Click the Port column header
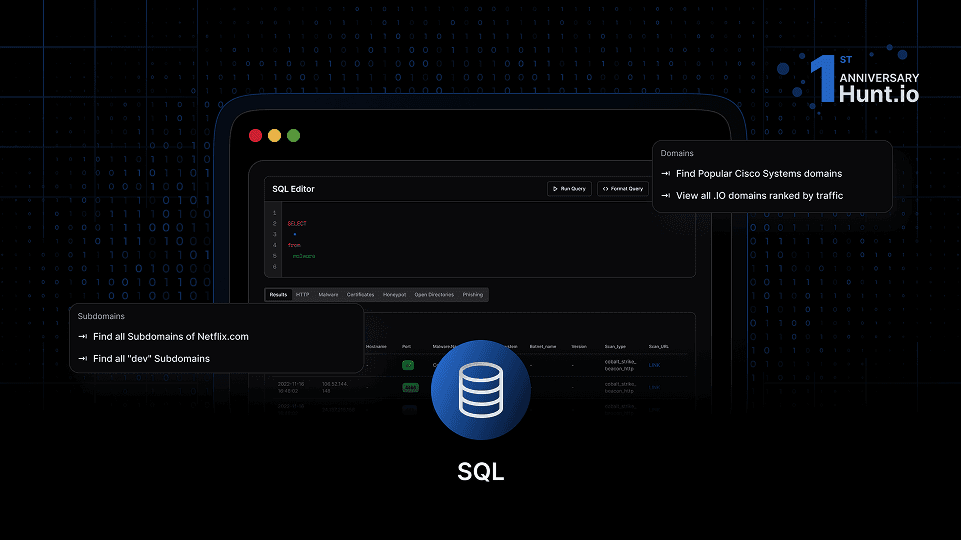961x540 pixels. click(x=406, y=346)
